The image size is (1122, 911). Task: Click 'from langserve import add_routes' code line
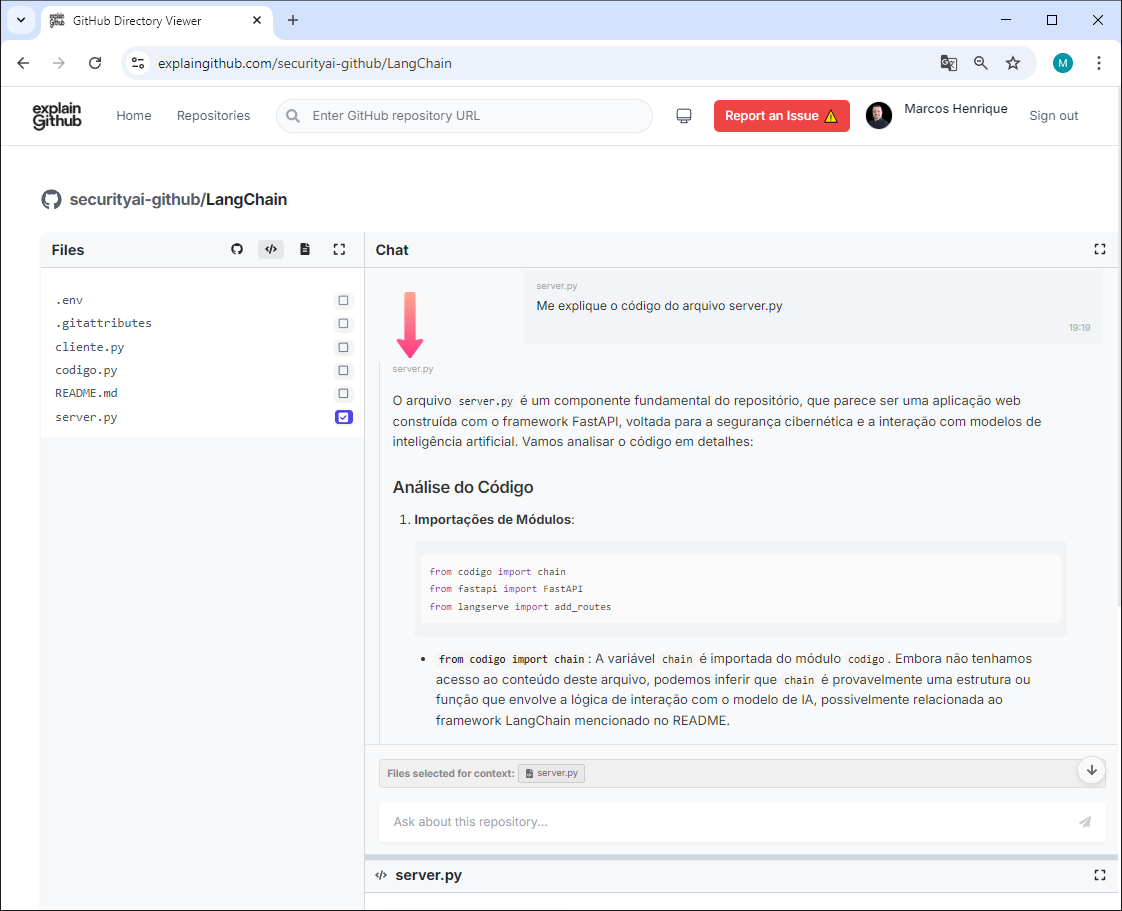(520, 607)
